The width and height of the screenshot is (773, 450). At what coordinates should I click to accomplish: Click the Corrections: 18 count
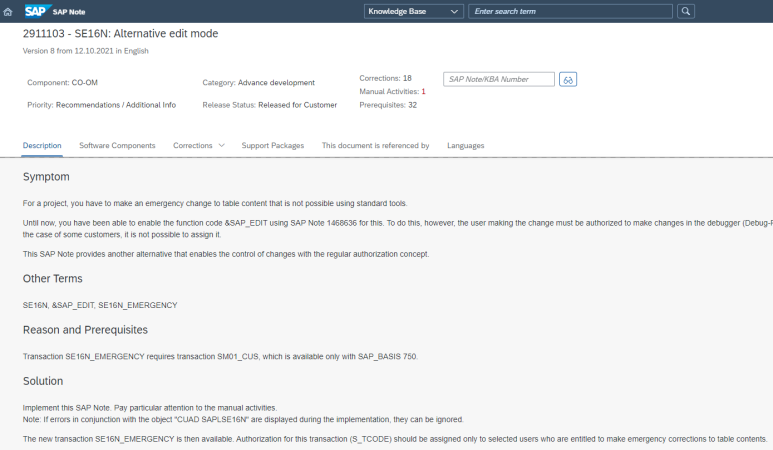(386, 78)
